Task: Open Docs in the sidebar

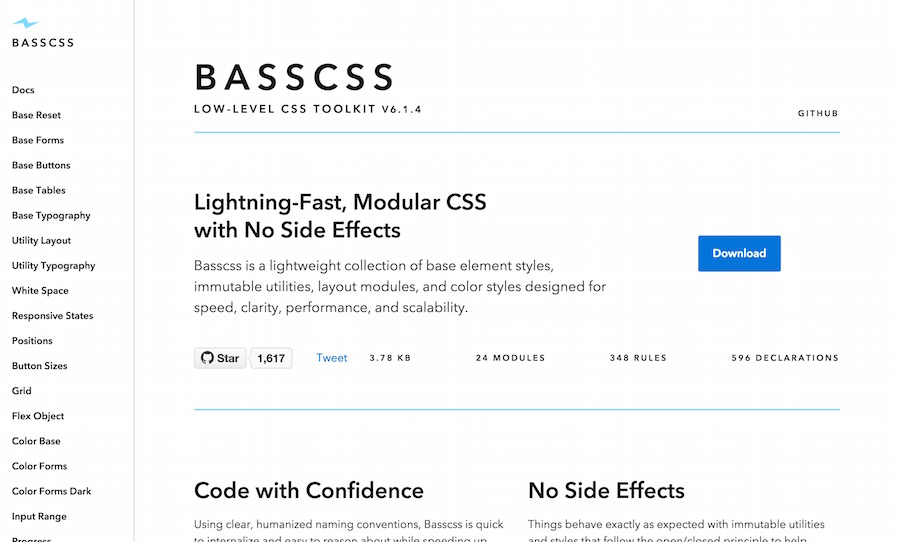Action: click(x=23, y=90)
